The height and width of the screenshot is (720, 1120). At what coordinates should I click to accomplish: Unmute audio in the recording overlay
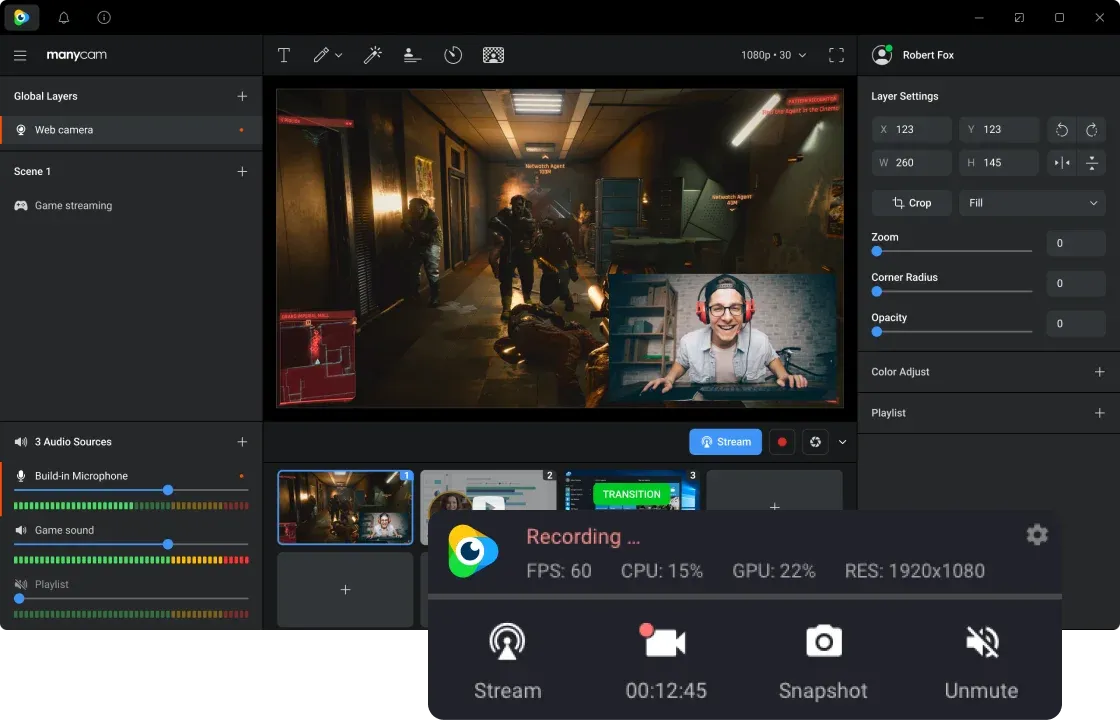(x=981, y=642)
